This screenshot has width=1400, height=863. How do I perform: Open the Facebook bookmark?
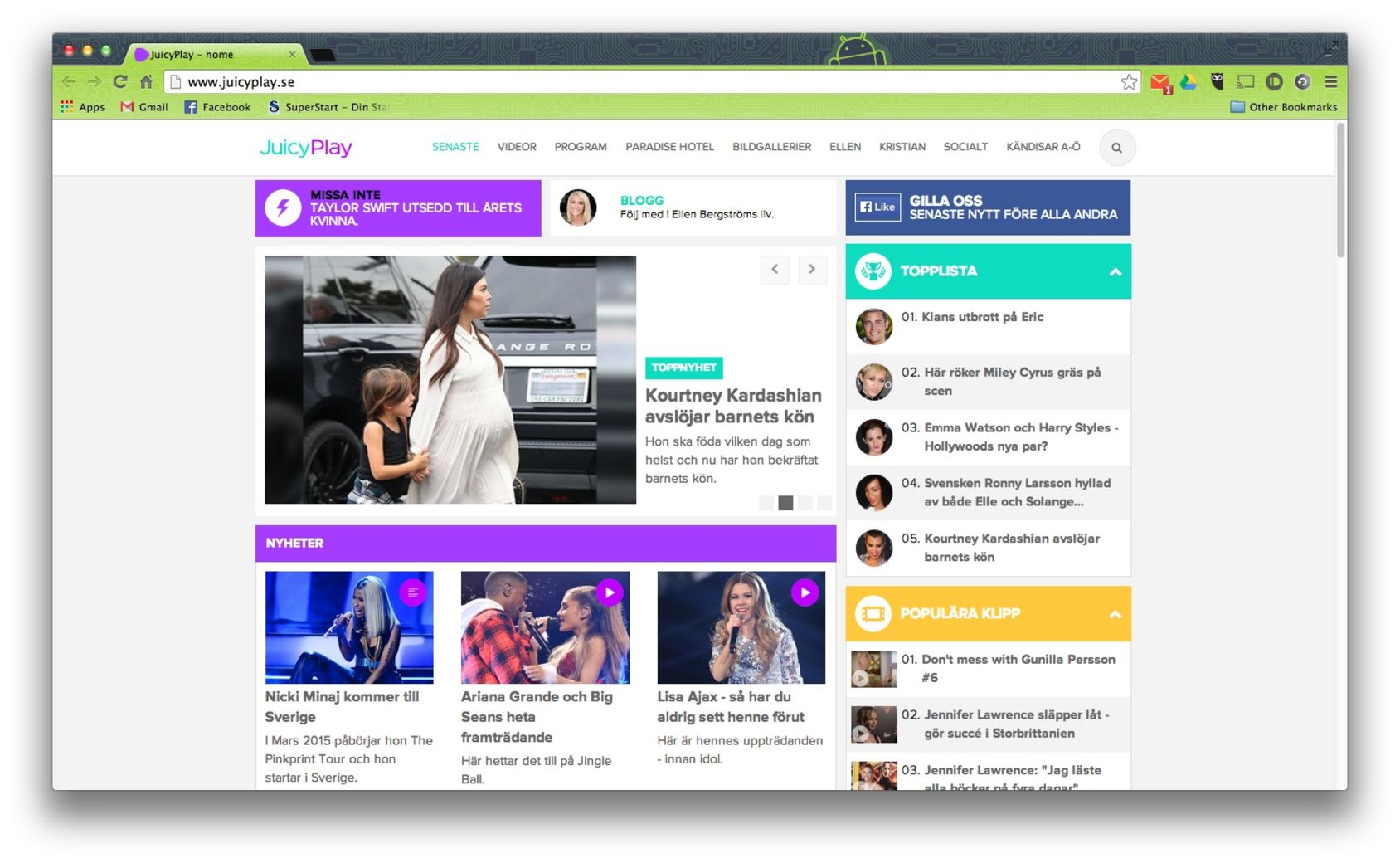click(x=217, y=106)
